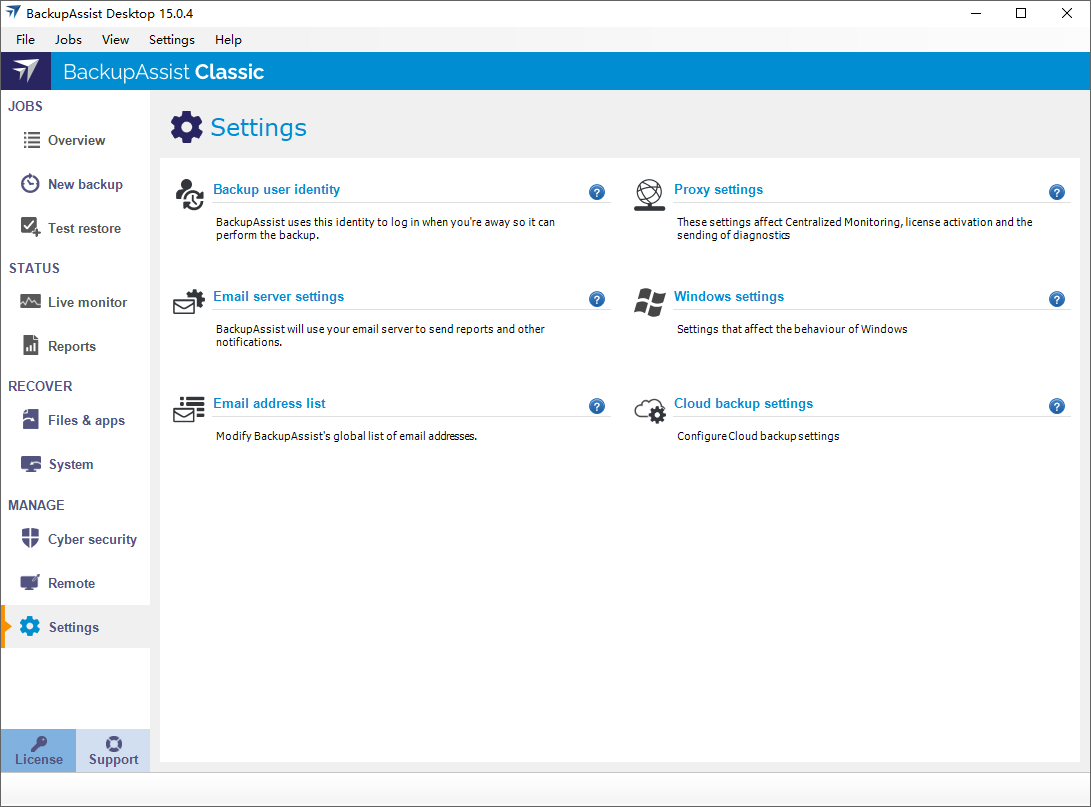Click the 'Configure Cloud backup settings' description

click(758, 436)
